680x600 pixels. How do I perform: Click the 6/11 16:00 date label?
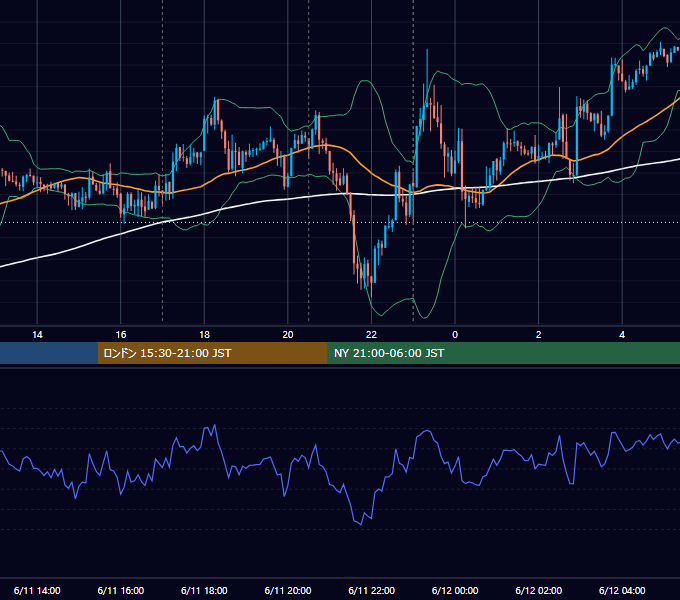point(121,590)
